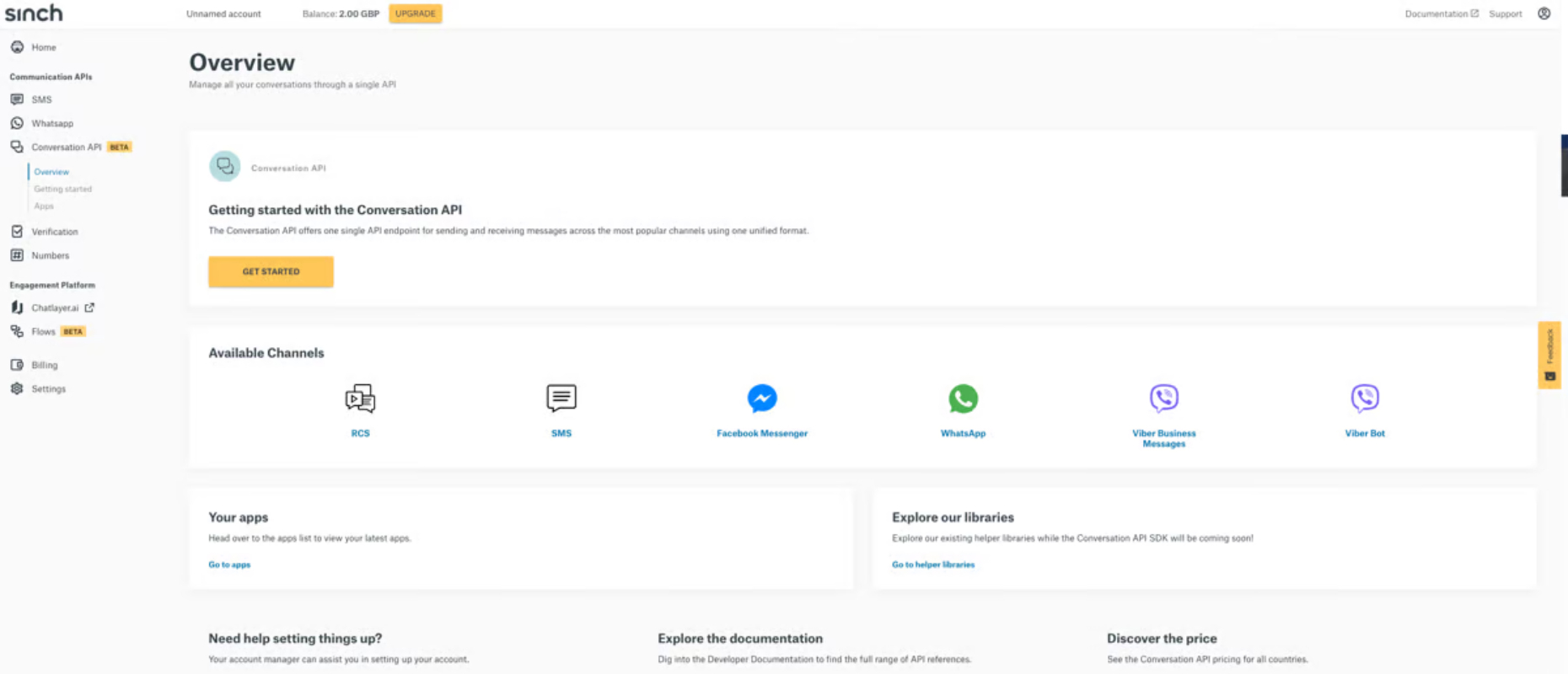Select the RCS channel icon
The width and height of the screenshot is (1568, 674).
point(360,399)
